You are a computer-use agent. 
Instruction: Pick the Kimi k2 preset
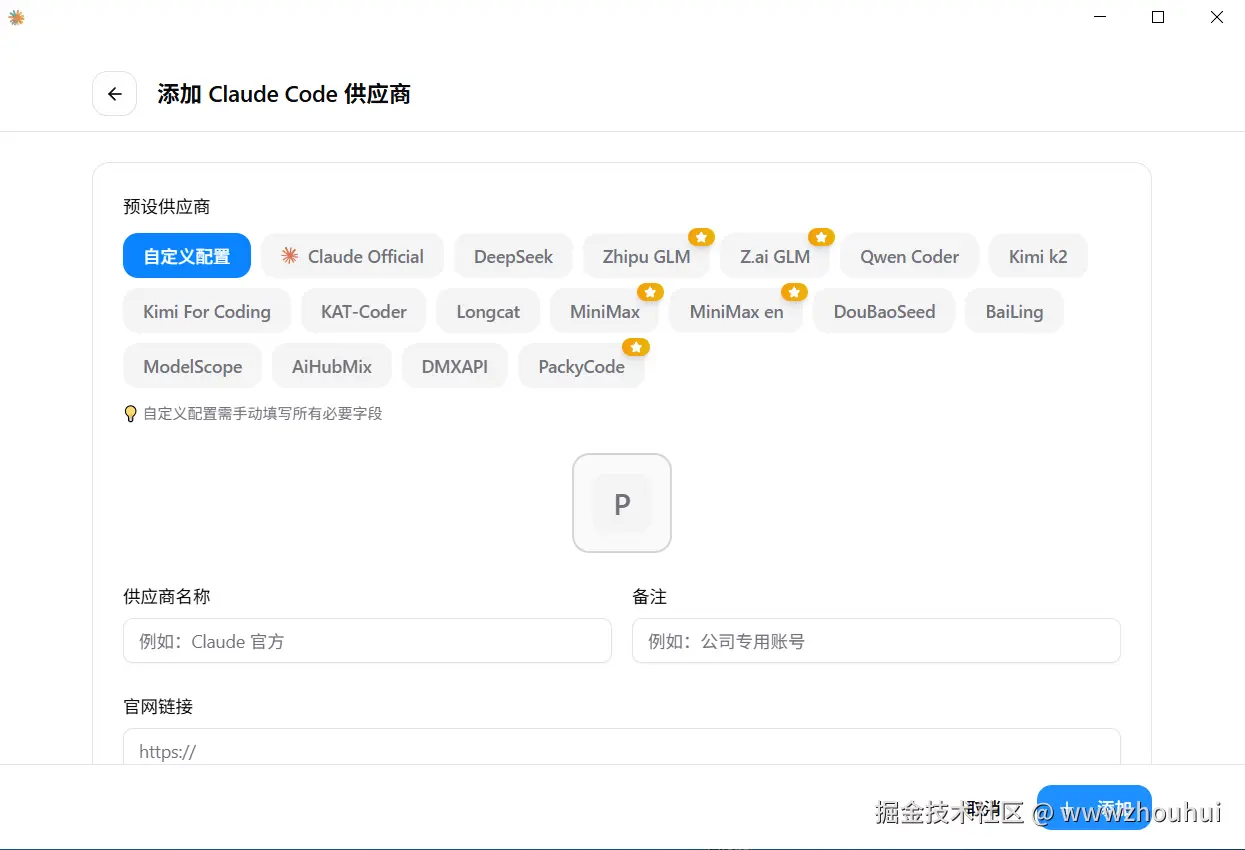(1038, 256)
